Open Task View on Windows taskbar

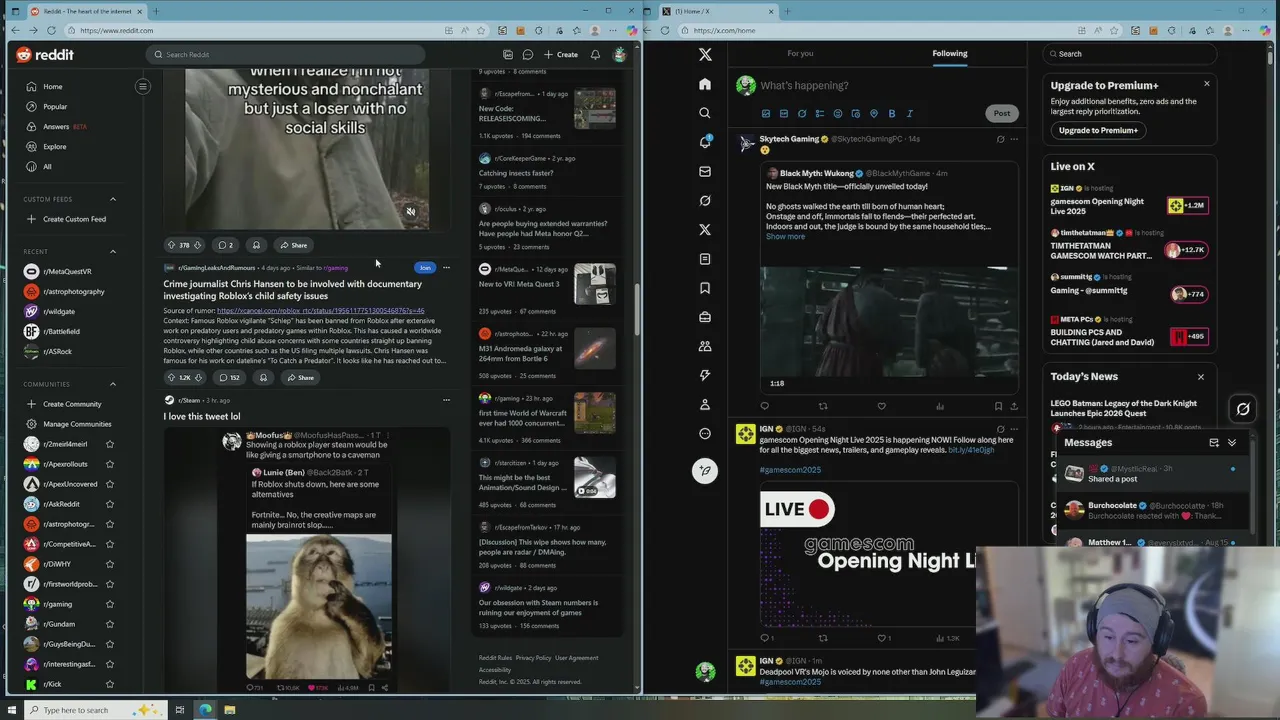[180, 710]
